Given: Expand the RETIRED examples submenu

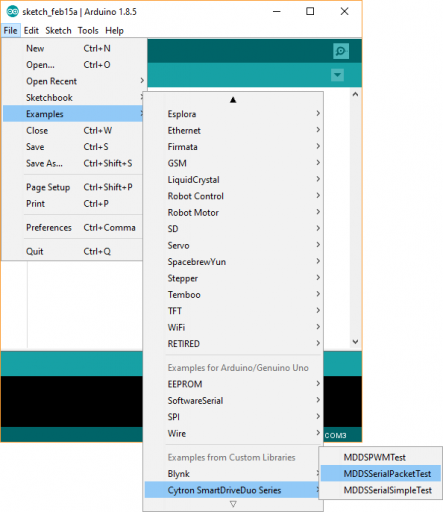Looking at the screenshot, I should (233, 344).
